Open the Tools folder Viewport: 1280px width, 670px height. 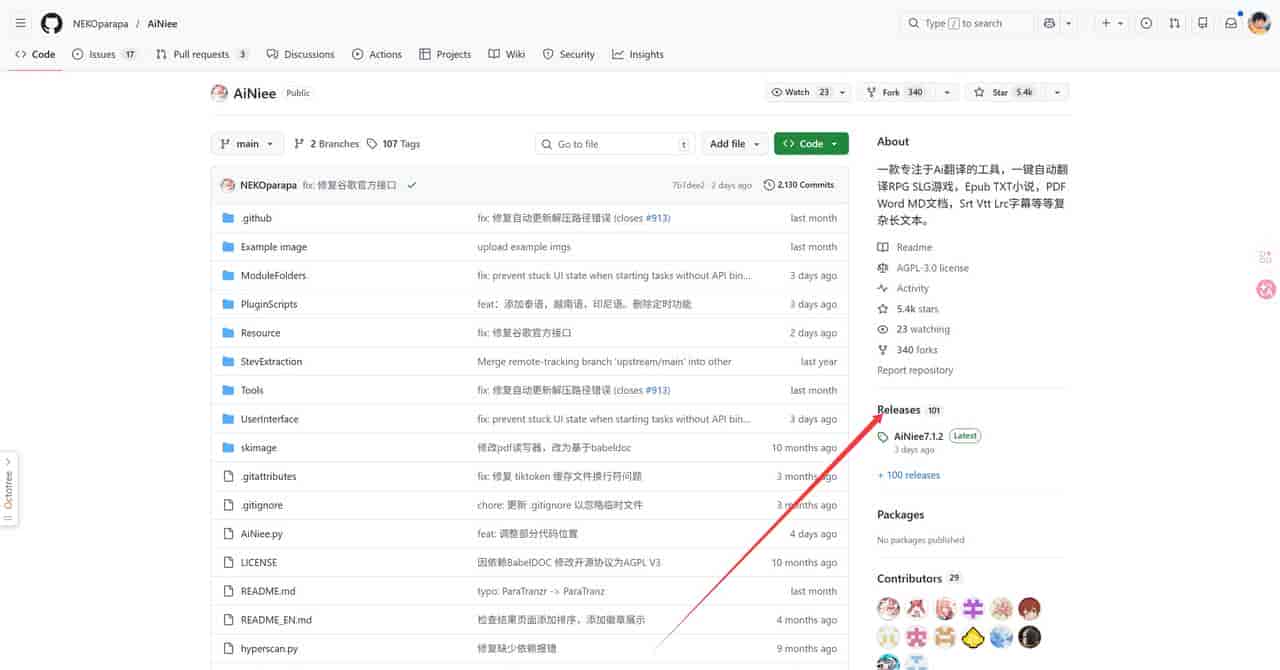point(252,390)
